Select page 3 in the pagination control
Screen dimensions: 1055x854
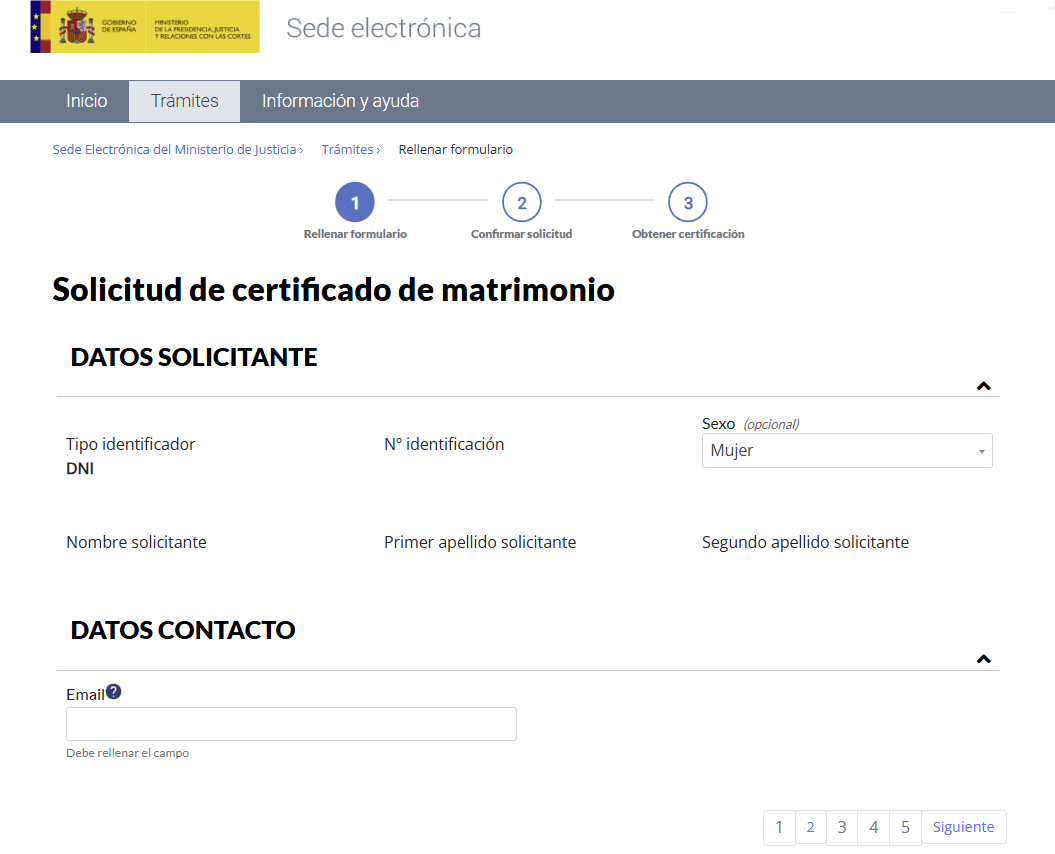(841, 827)
